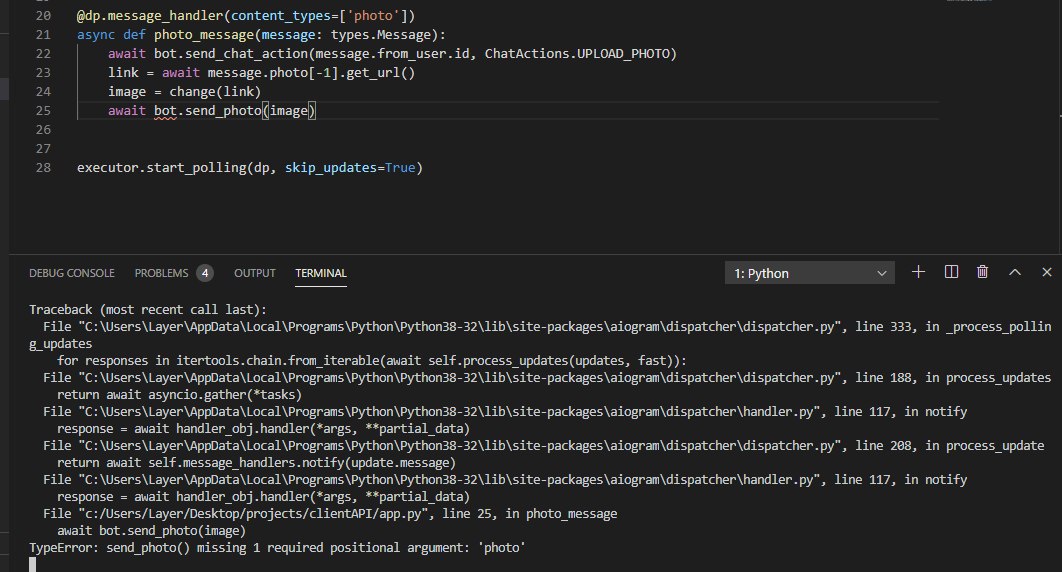
Task: Click '@dp.message_handler' decorator on line 20
Action: coord(150,16)
